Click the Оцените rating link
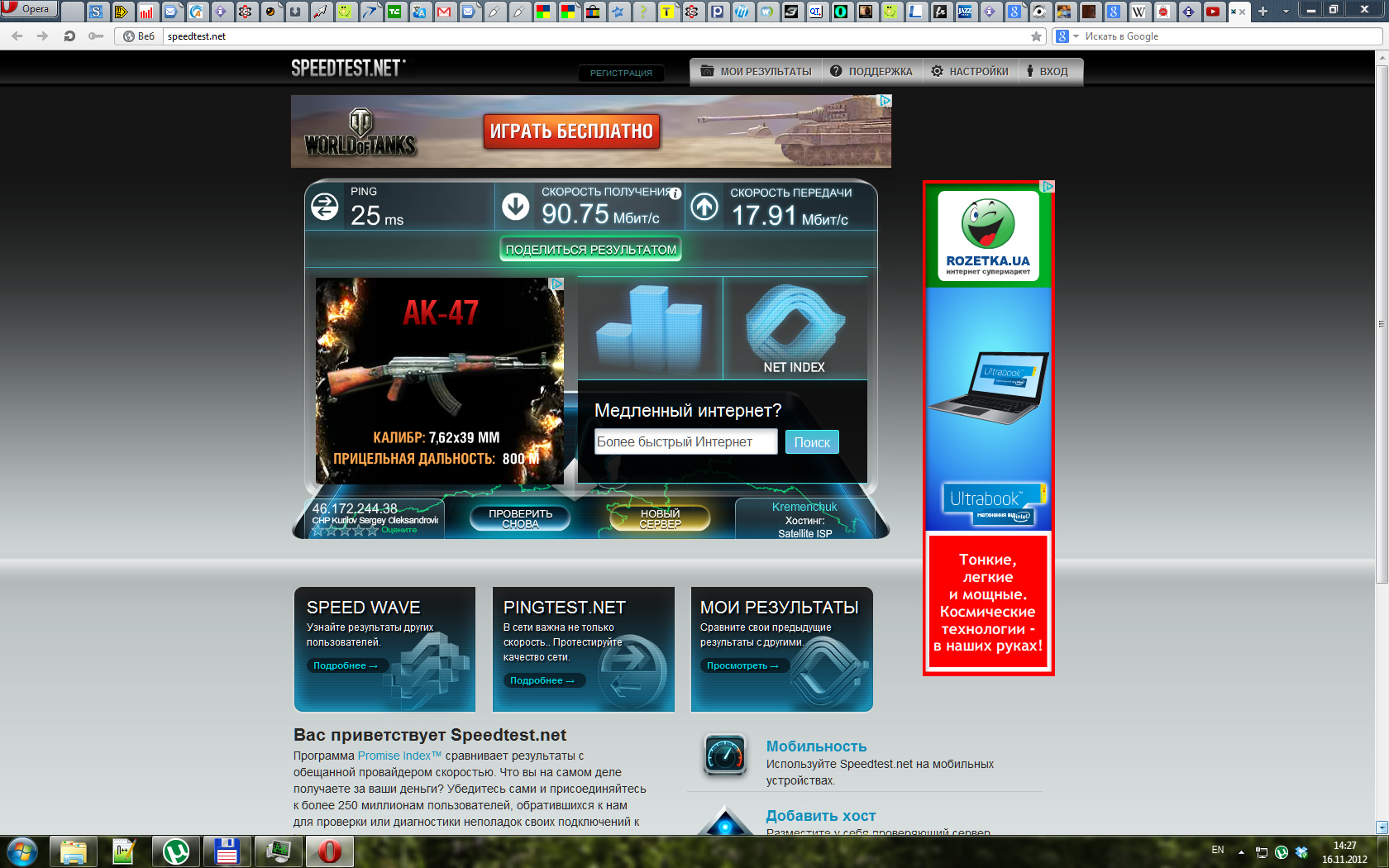 click(399, 530)
